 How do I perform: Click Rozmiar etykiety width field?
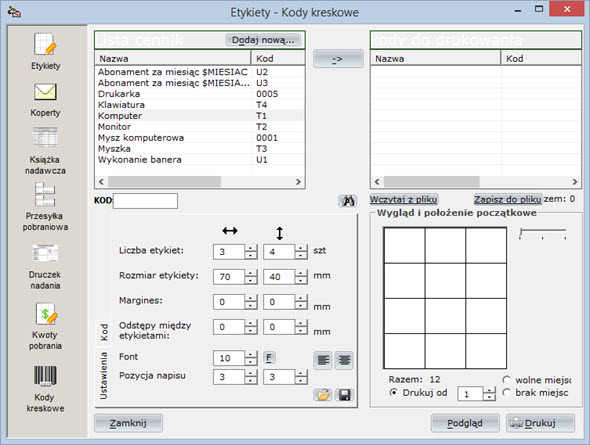(229, 277)
